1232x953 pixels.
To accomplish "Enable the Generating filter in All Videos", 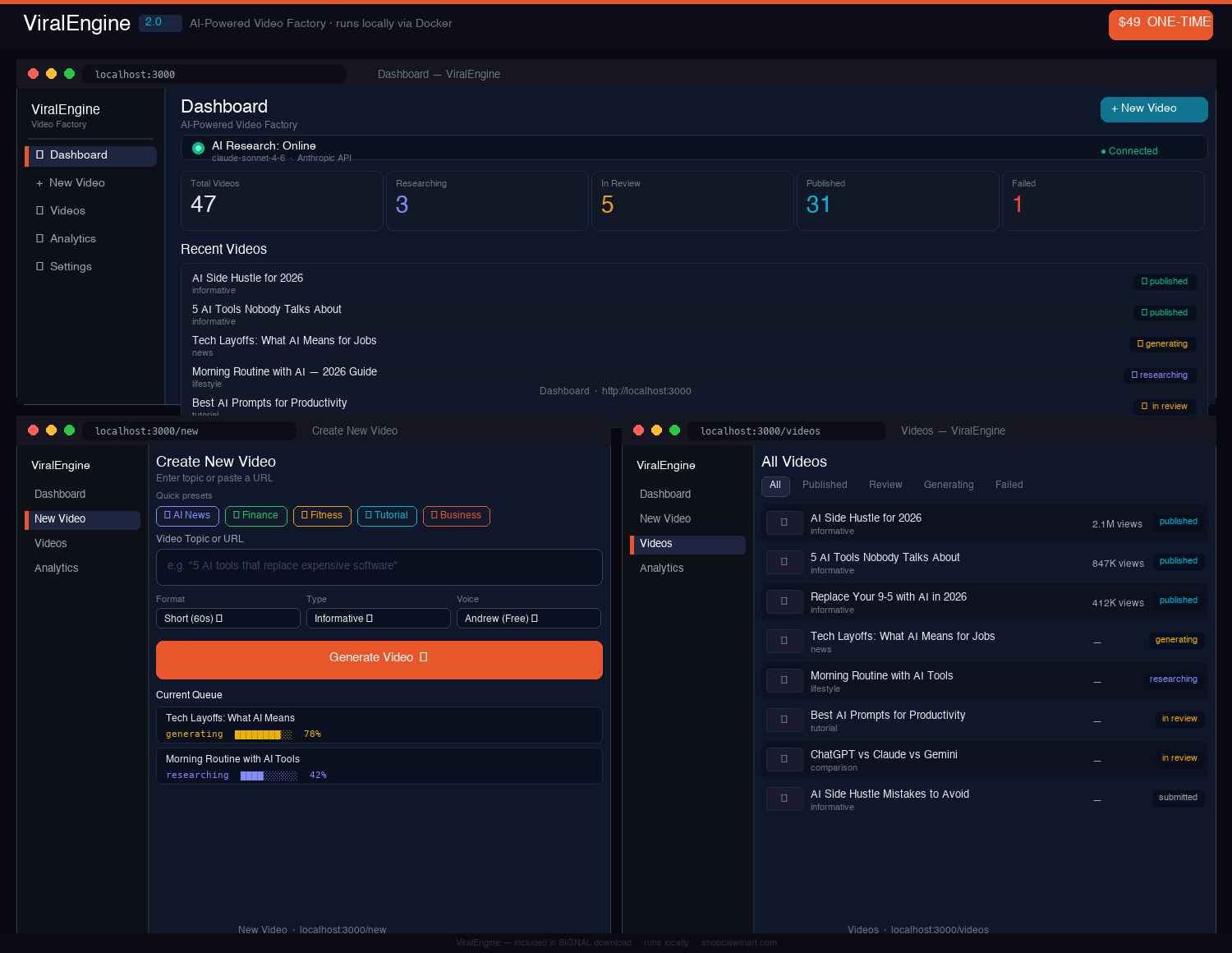I will click(x=949, y=485).
